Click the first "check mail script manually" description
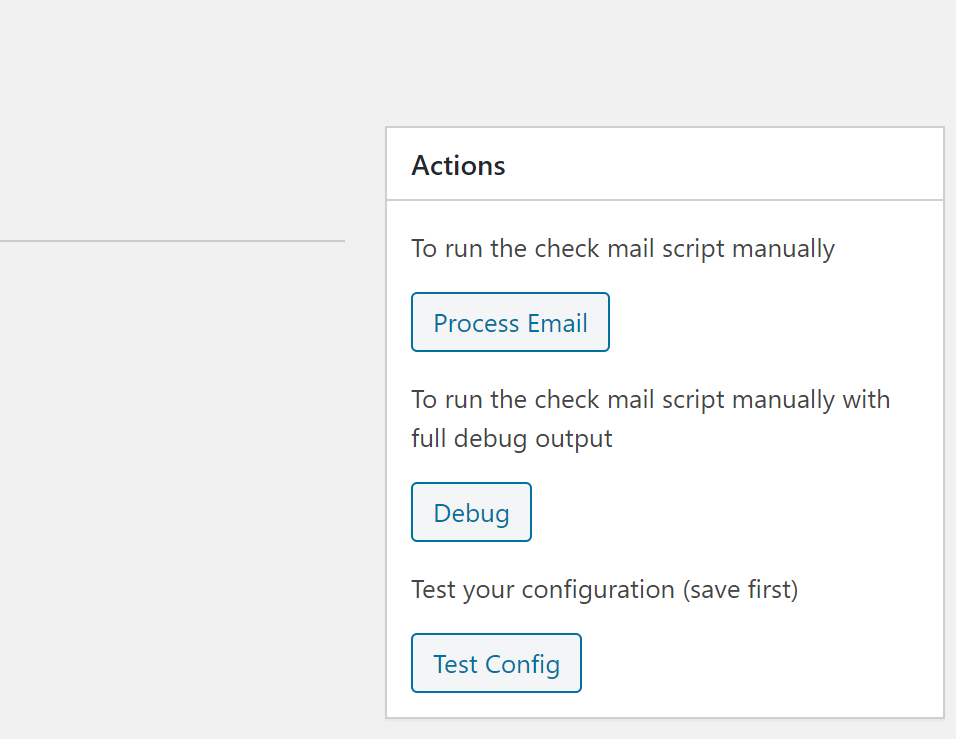The width and height of the screenshot is (956, 739). tap(622, 249)
